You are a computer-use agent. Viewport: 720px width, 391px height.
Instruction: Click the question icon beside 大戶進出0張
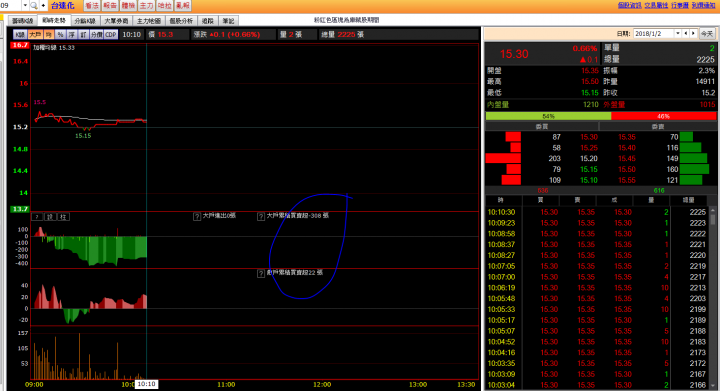[x=197, y=216]
